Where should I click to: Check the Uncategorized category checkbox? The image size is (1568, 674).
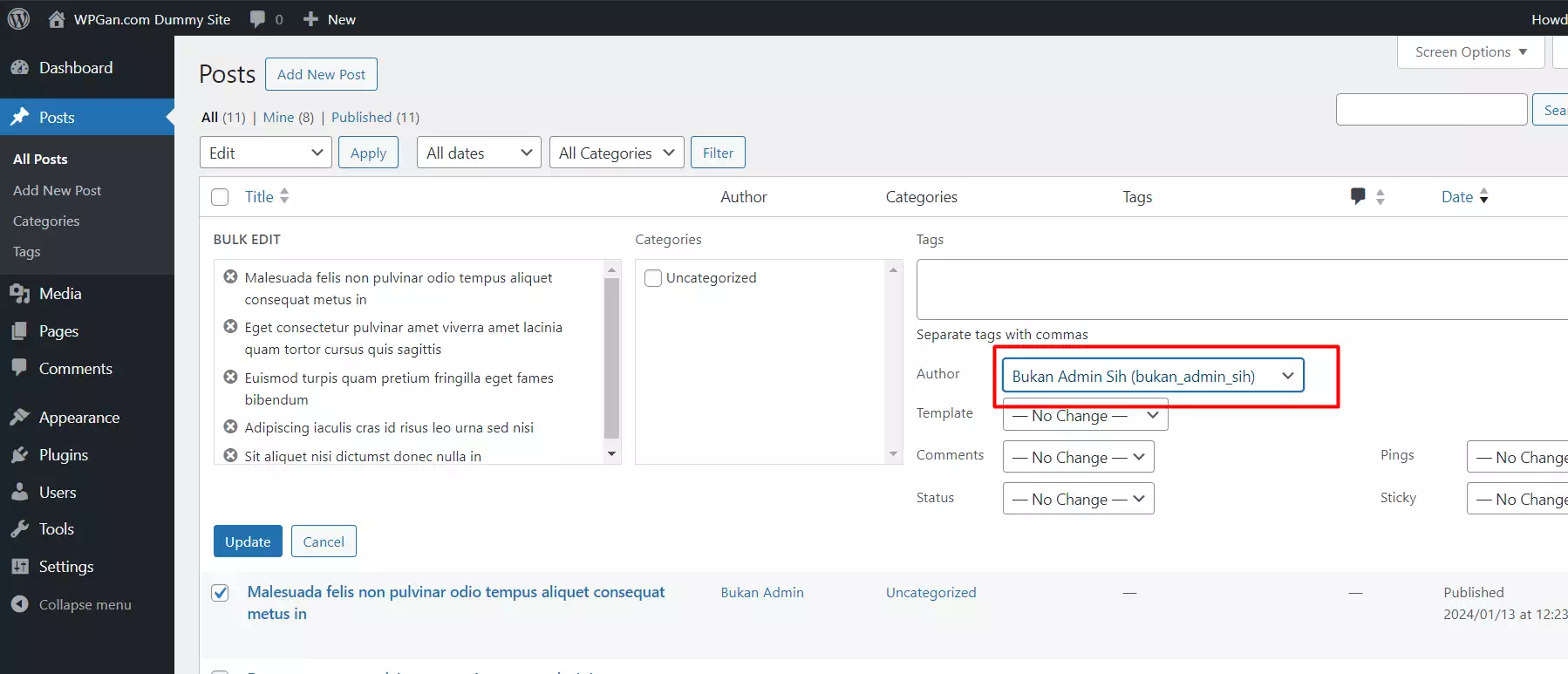652,278
